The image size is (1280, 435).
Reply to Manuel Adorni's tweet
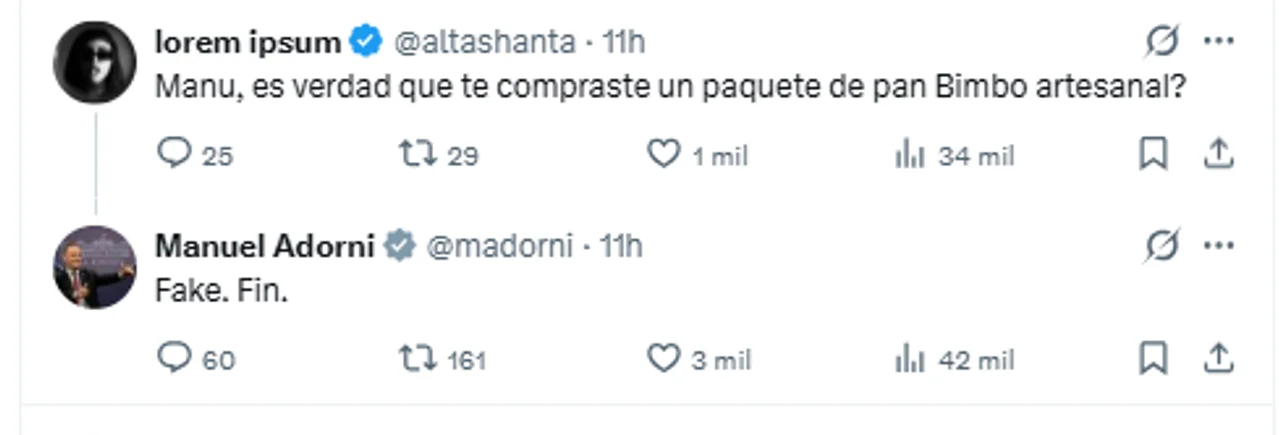pos(174,357)
